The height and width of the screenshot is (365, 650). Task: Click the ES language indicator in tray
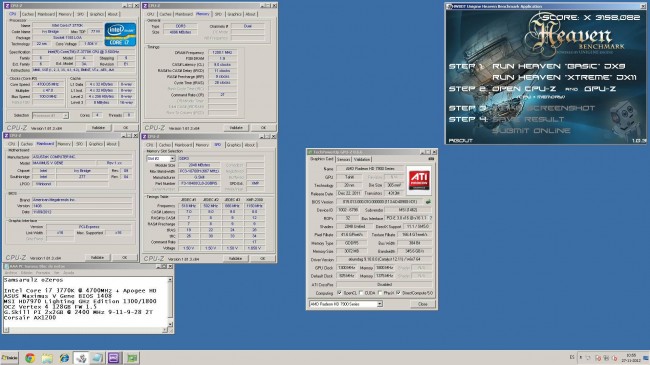coord(572,357)
